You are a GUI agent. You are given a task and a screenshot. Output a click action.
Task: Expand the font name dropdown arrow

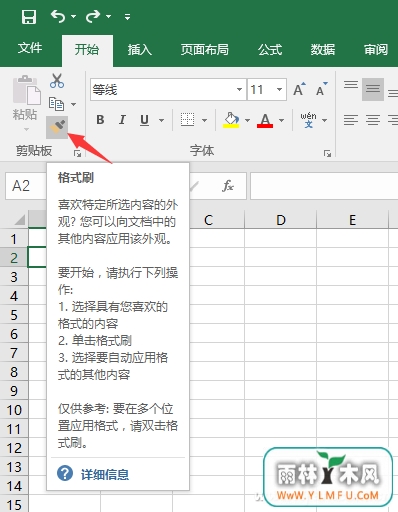[239, 90]
